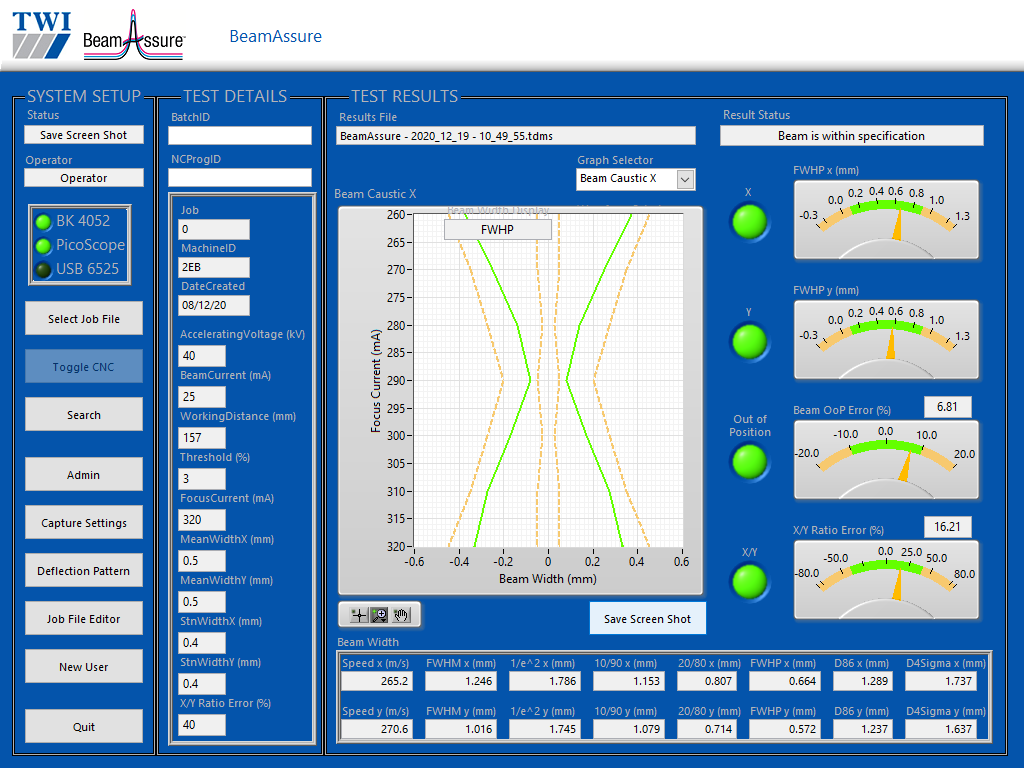Select the zoom graph tool
The width and height of the screenshot is (1024, 768).
[x=379, y=615]
